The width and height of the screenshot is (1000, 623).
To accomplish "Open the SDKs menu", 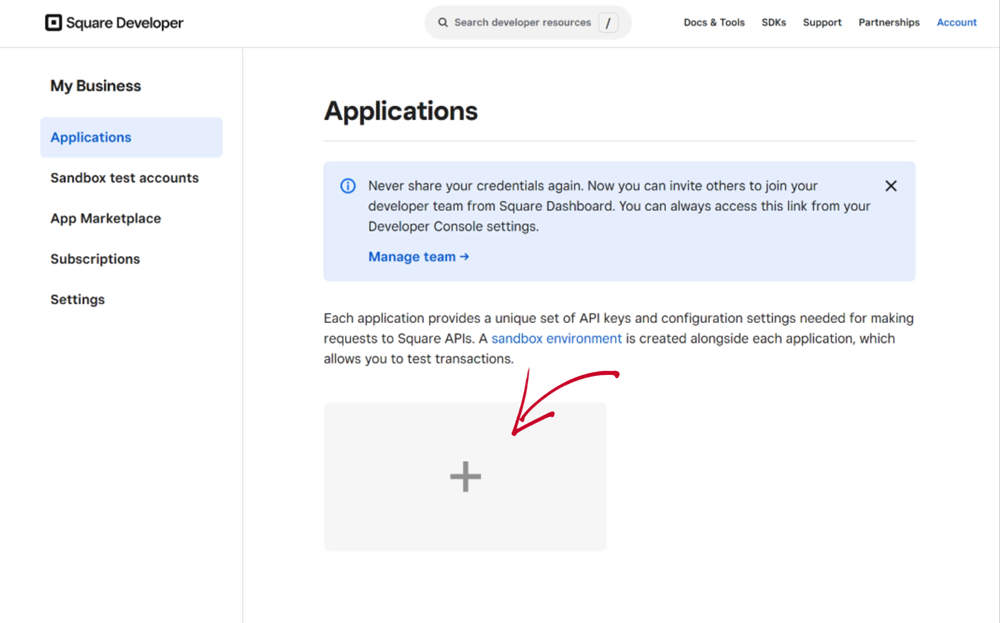I will [774, 23].
